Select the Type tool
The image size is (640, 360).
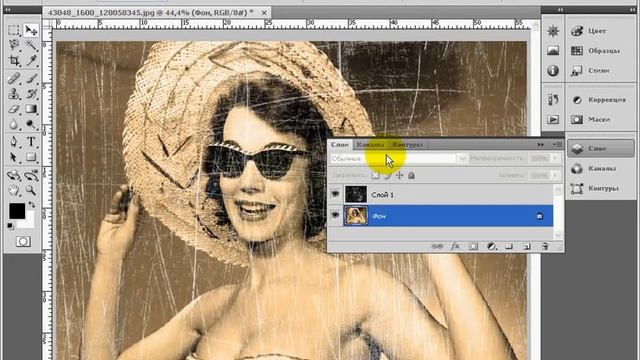[31, 142]
